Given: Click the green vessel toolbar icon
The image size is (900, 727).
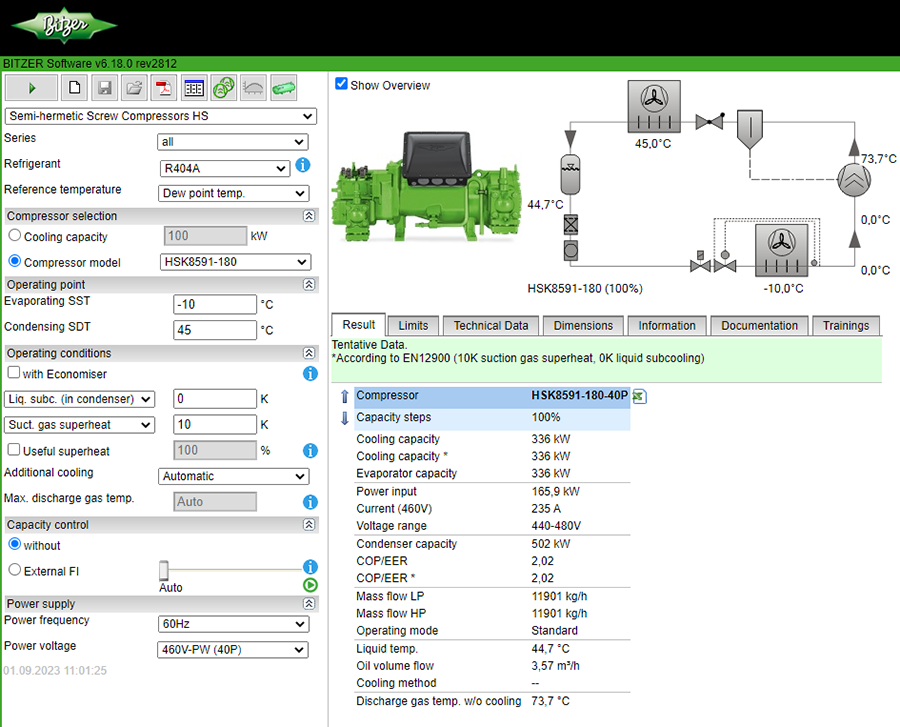Looking at the screenshot, I should pyautogui.click(x=284, y=88).
